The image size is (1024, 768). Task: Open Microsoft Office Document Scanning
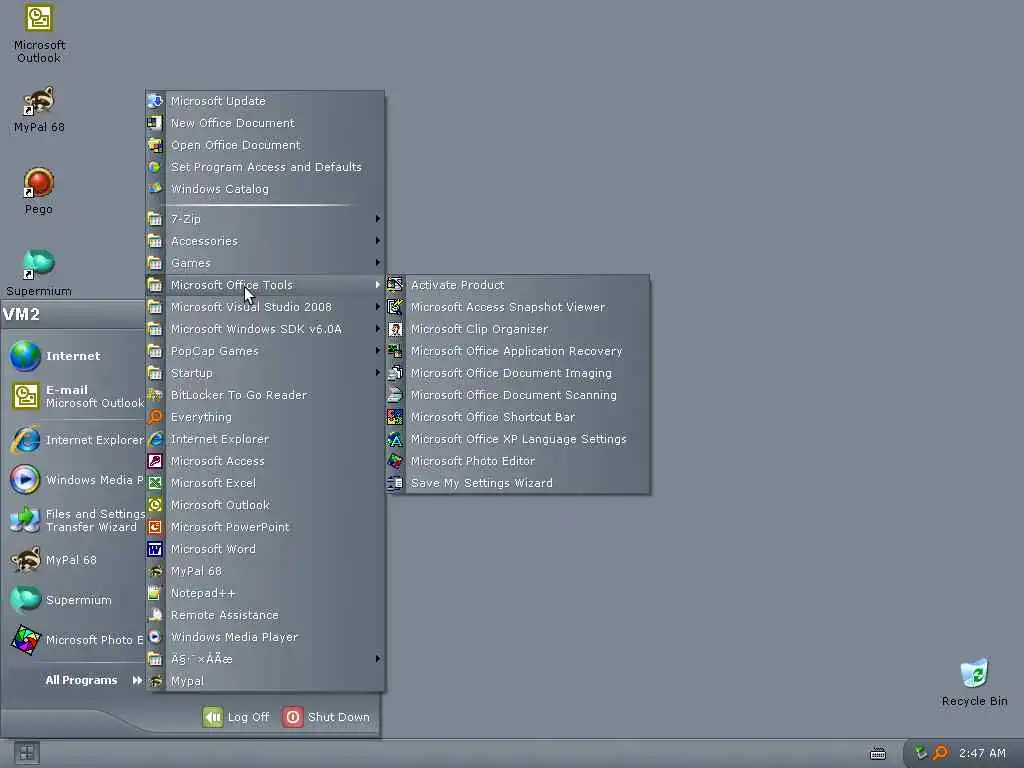pyautogui.click(x=519, y=395)
